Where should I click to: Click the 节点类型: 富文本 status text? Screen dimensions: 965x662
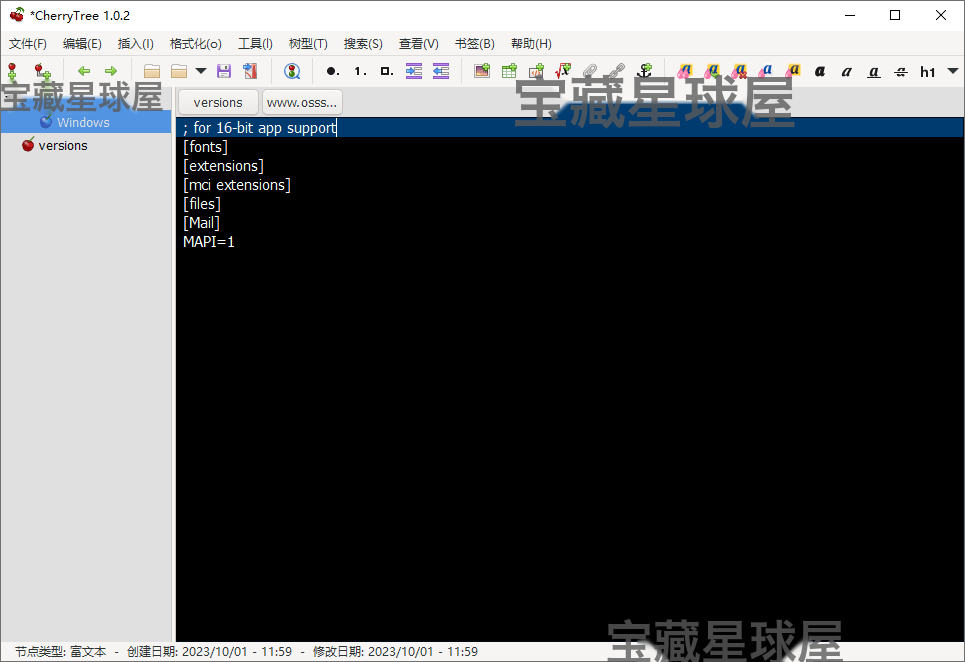[x=60, y=652]
